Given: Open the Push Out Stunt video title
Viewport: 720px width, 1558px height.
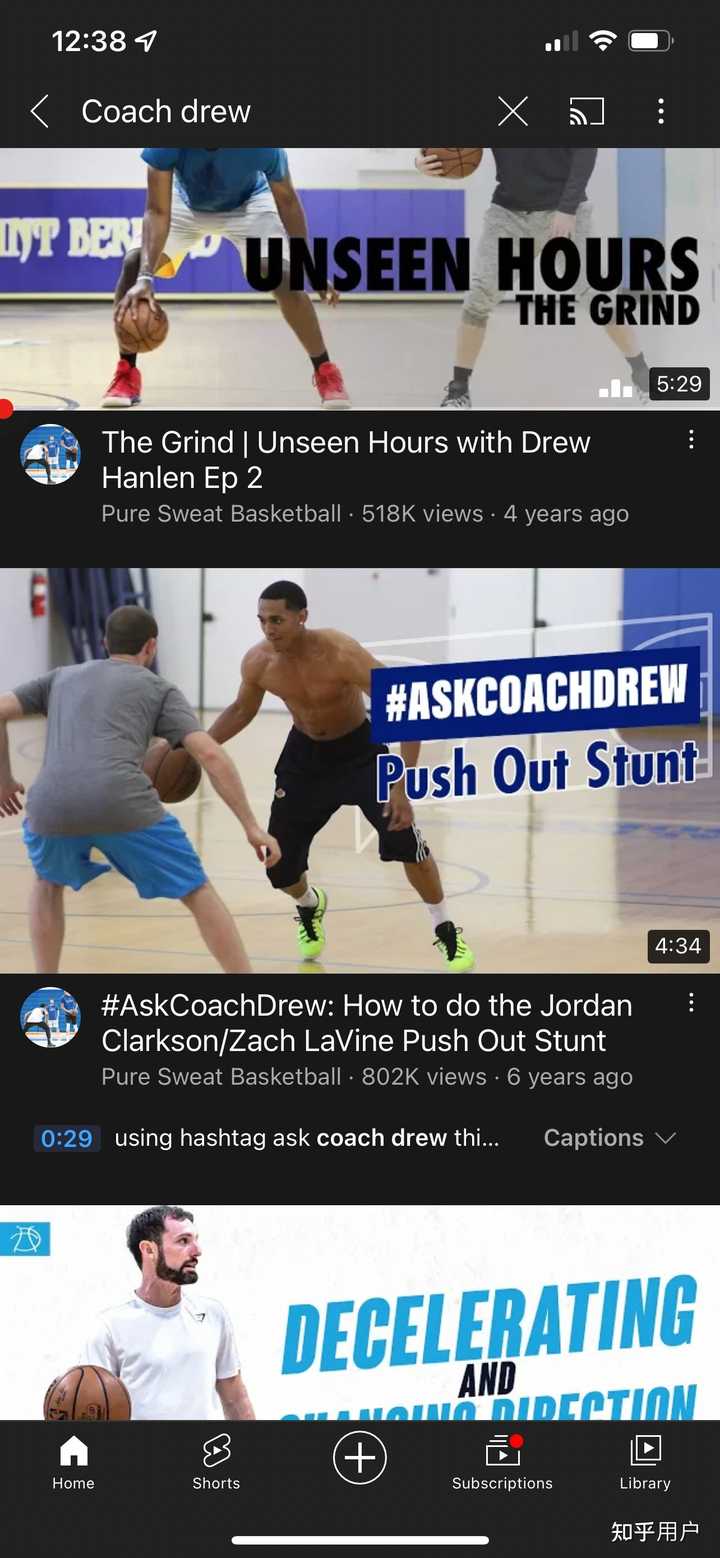Looking at the screenshot, I should (x=367, y=1023).
